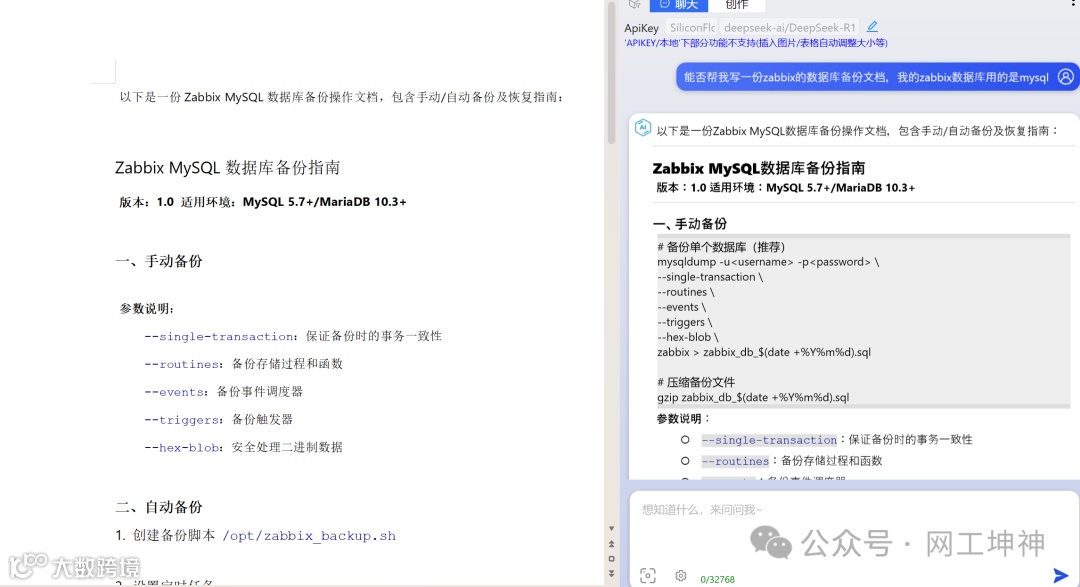Open browse object square button on scrollbar

pyautogui.click(x=611, y=559)
